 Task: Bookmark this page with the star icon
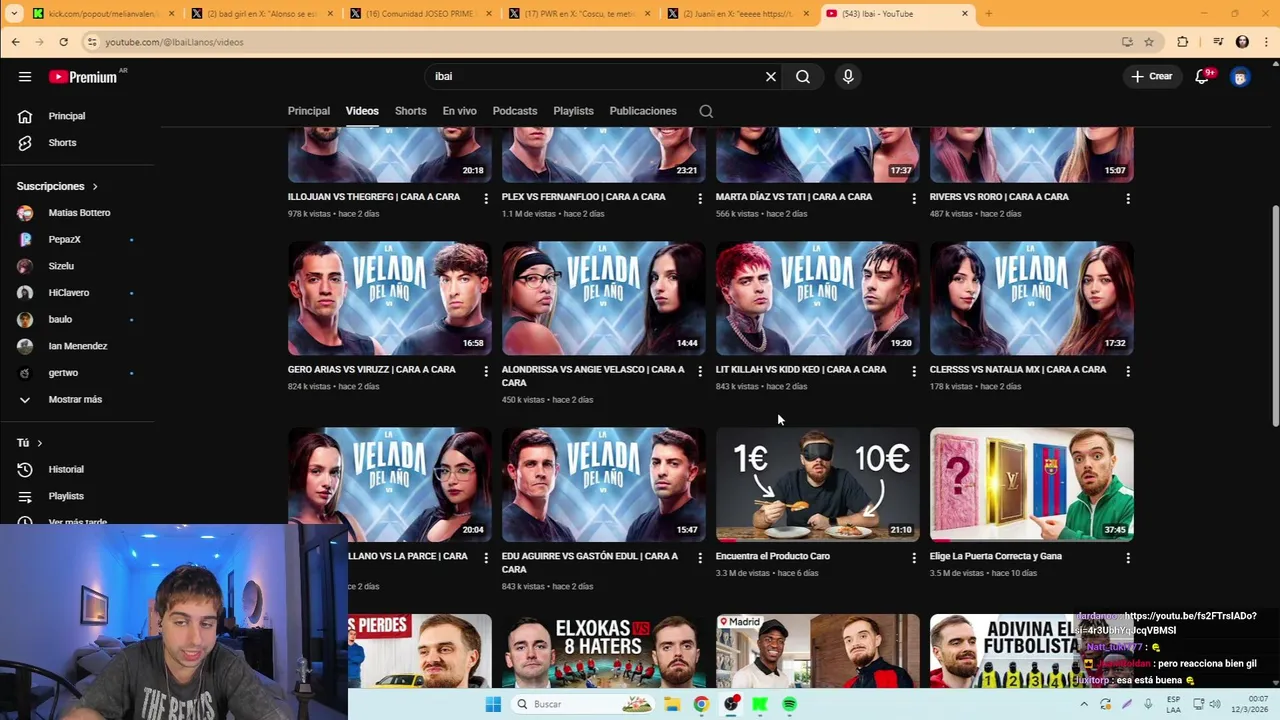coord(1149,42)
